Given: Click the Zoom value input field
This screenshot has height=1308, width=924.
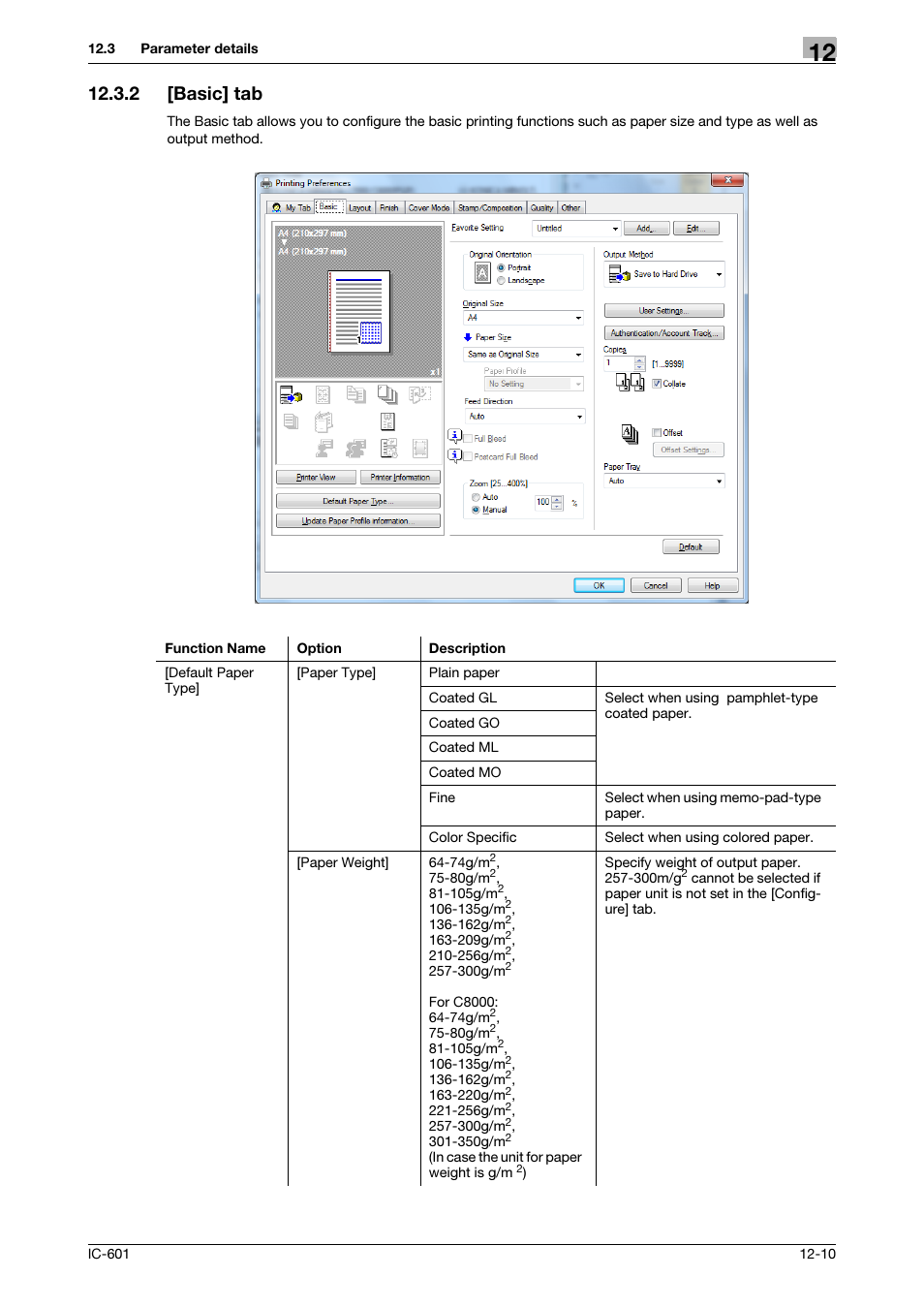Looking at the screenshot, I should pos(542,502).
